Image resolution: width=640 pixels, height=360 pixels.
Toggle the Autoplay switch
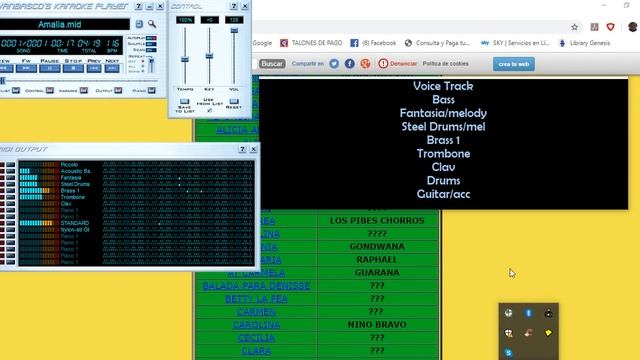click(151, 38)
